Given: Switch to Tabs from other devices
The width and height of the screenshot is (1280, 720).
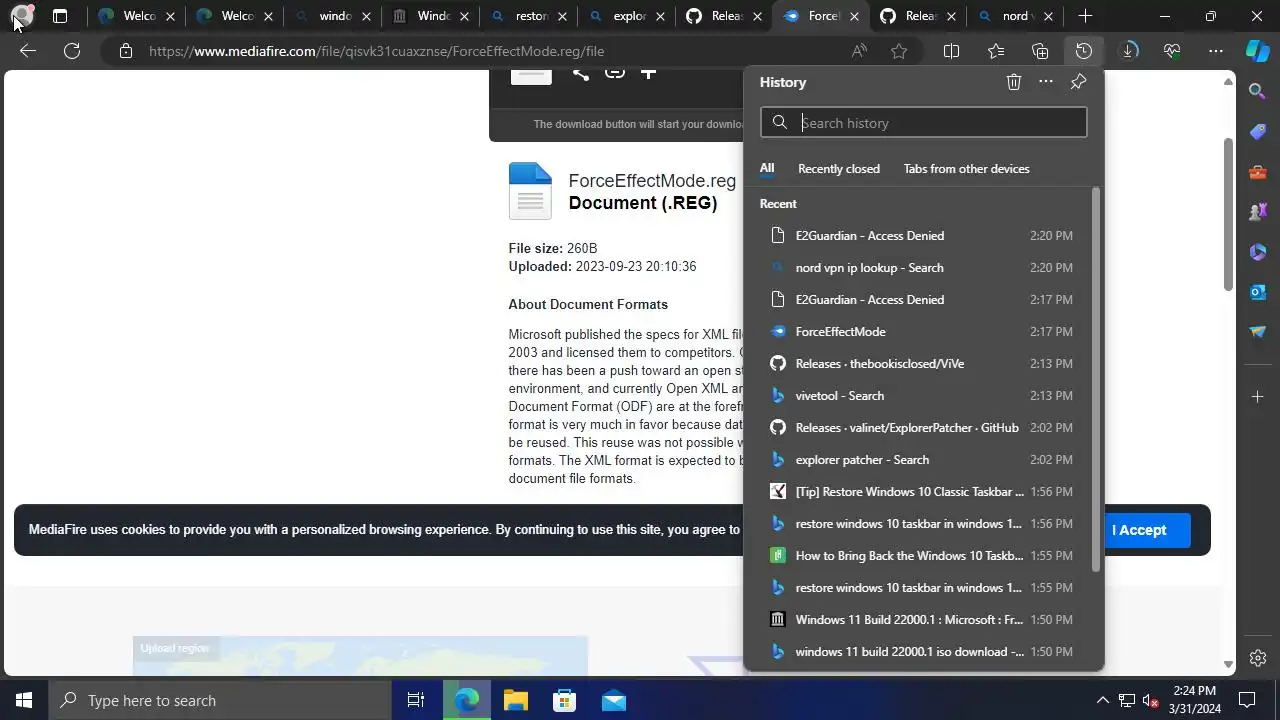Looking at the screenshot, I should tap(966, 169).
